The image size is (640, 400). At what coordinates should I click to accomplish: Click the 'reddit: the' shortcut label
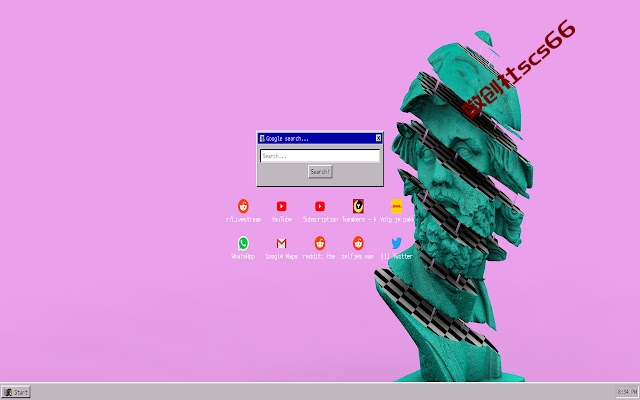click(x=319, y=256)
